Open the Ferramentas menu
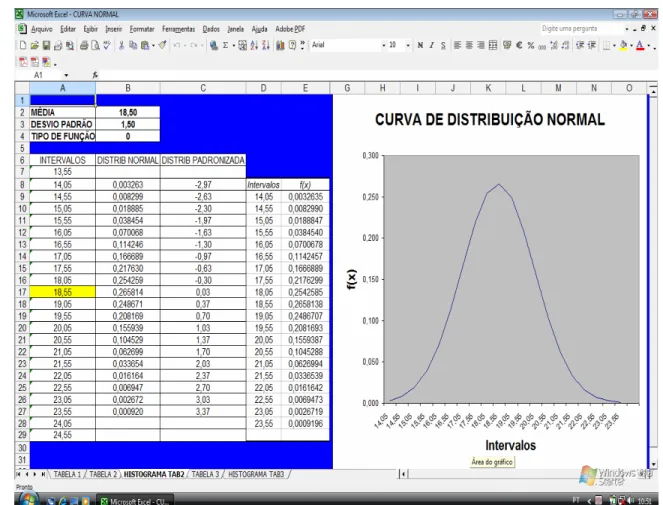The width and height of the screenshot is (663, 505). click(x=178, y=29)
